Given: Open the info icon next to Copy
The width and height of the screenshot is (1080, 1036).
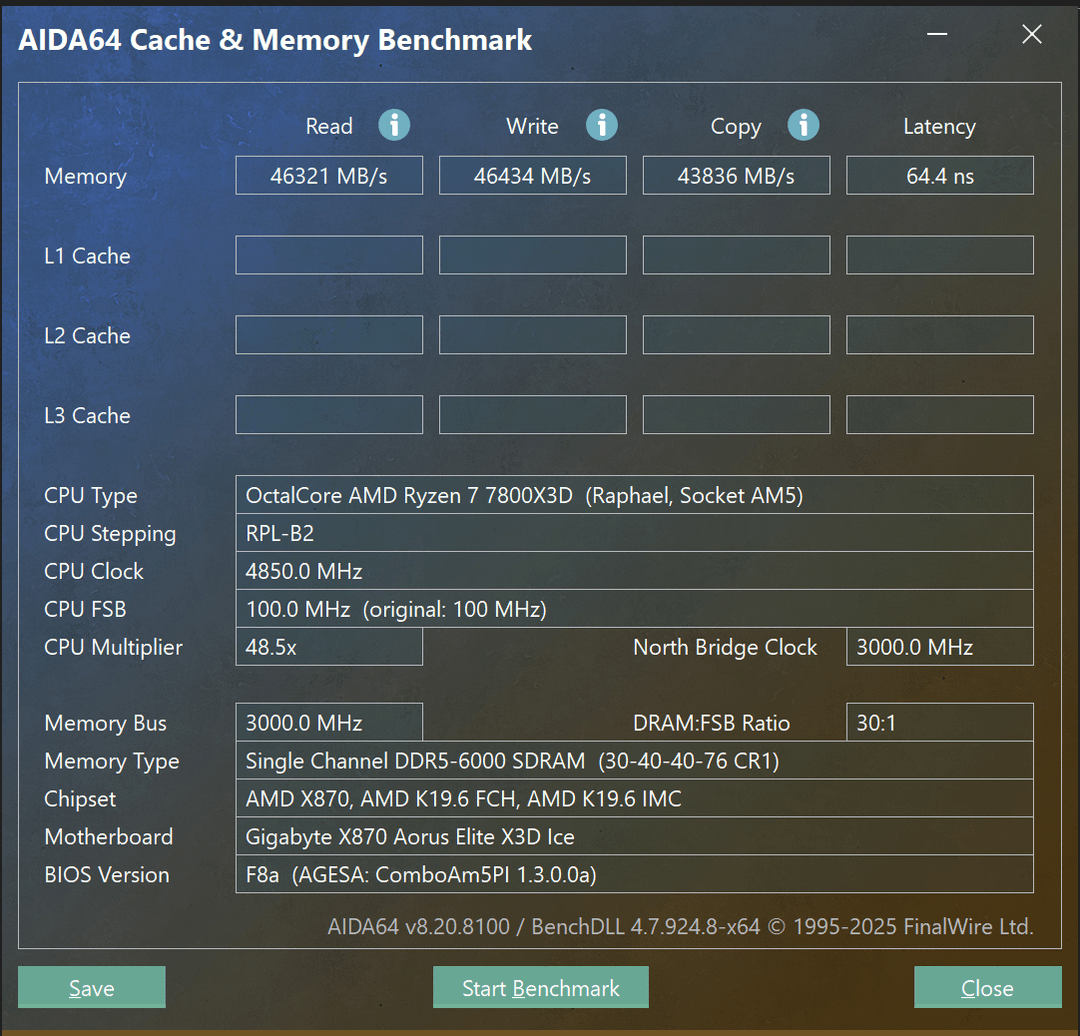Looking at the screenshot, I should click(x=803, y=125).
